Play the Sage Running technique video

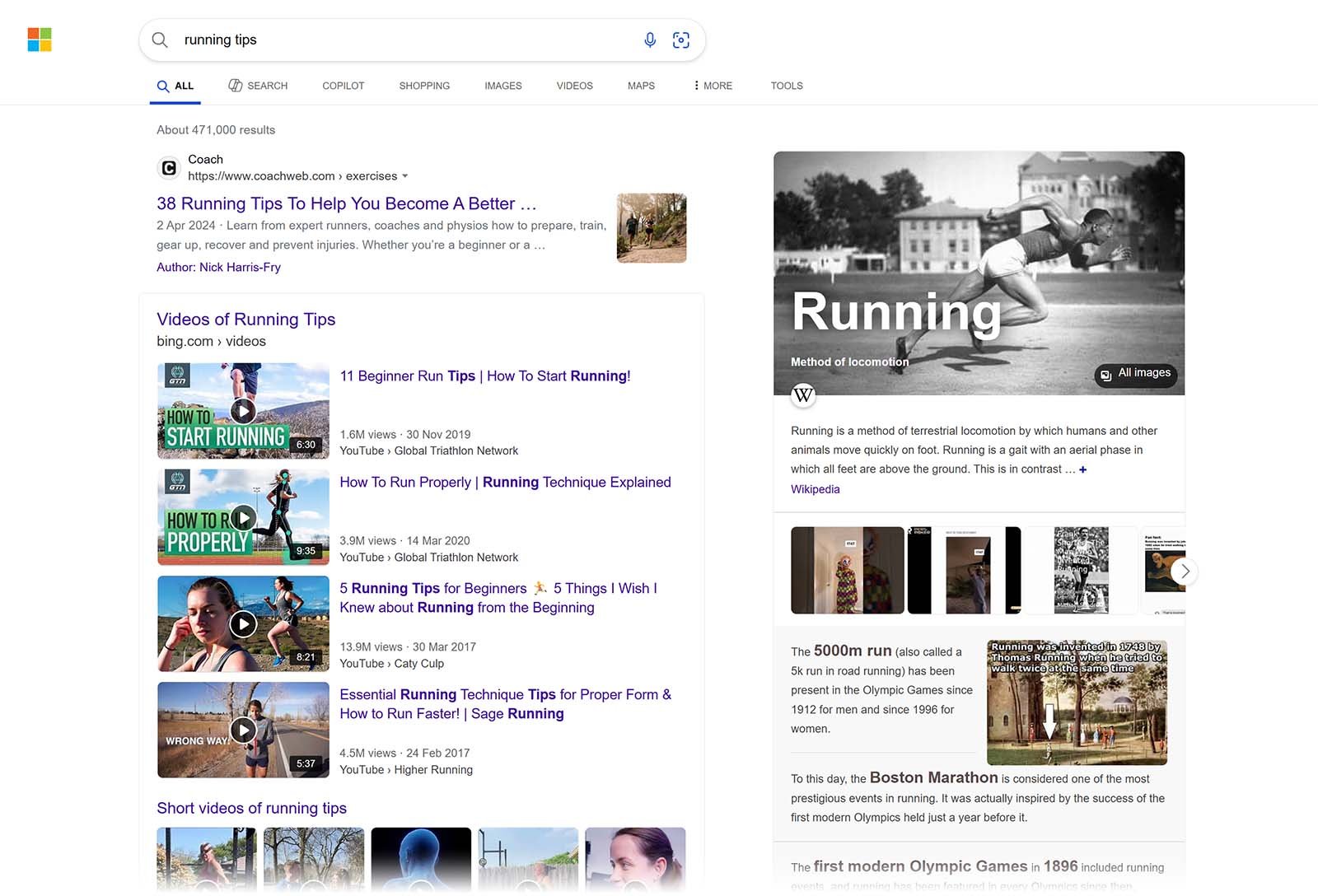pyautogui.click(x=243, y=730)
